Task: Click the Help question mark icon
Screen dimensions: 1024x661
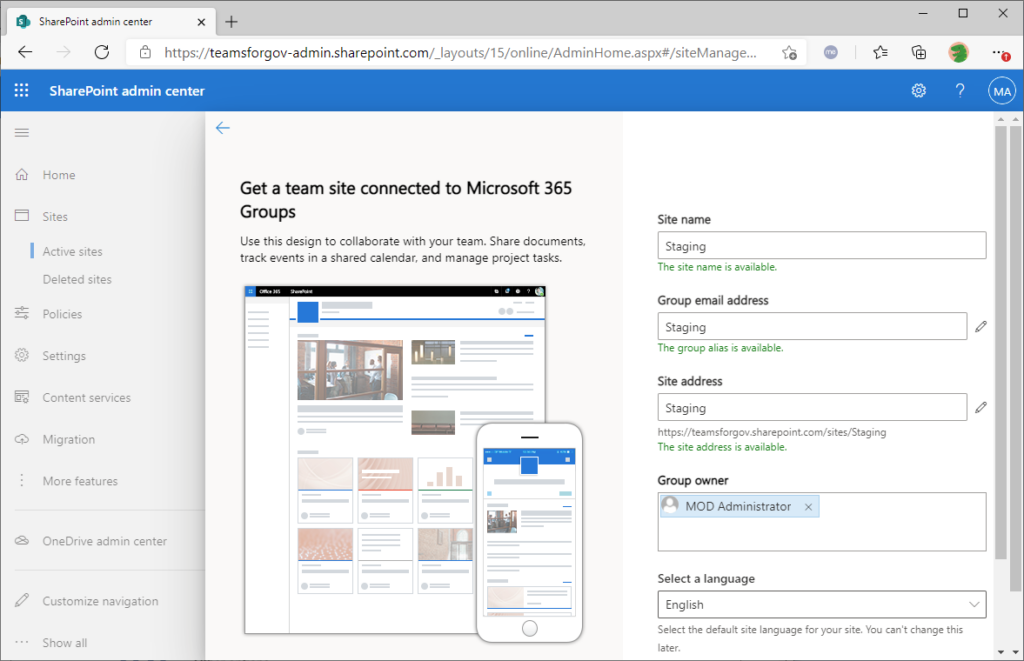Action: click(x=959, y=90)
